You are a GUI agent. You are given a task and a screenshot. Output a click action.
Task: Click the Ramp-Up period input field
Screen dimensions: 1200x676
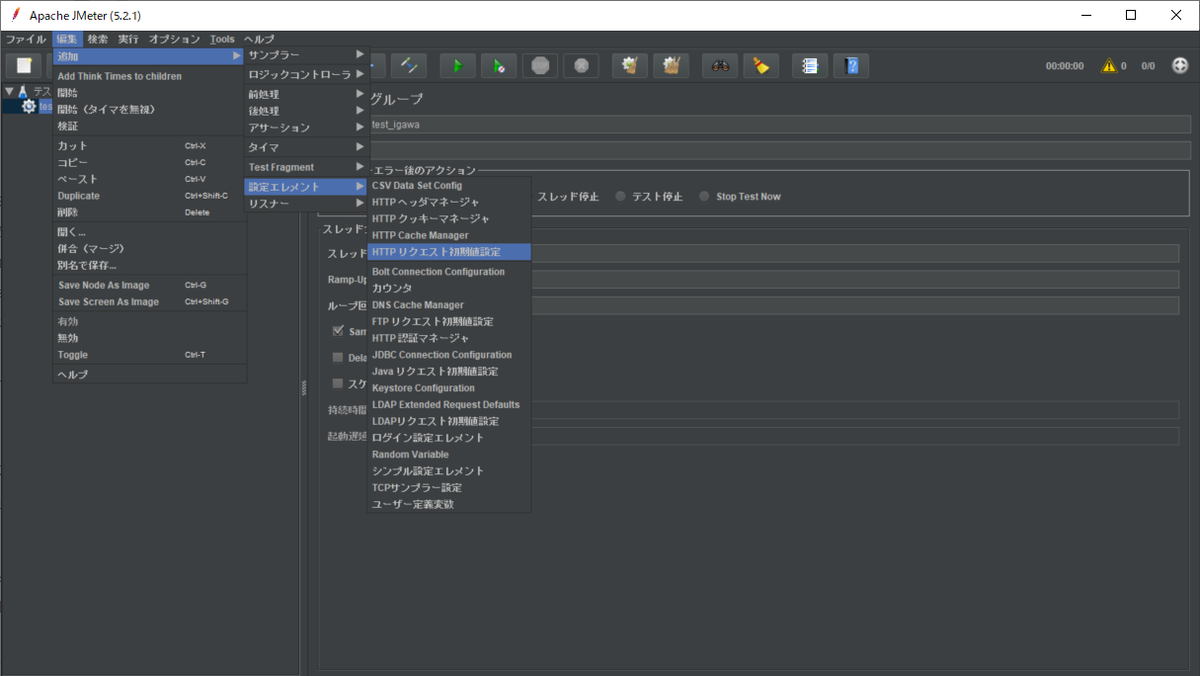click(x=853, y=279)
